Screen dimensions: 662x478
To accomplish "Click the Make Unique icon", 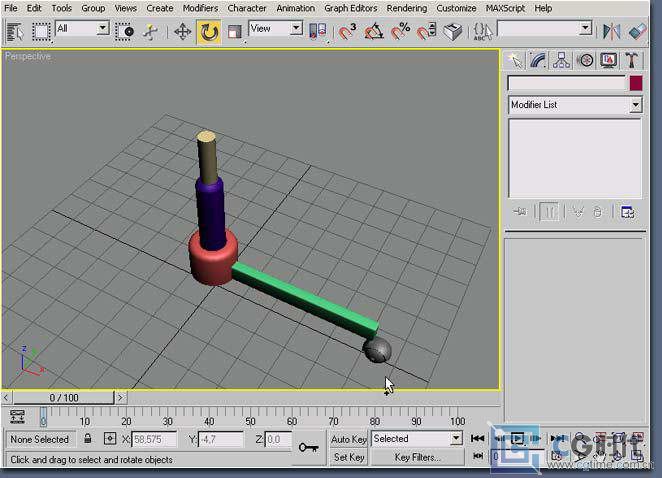I will coord(578,212).
